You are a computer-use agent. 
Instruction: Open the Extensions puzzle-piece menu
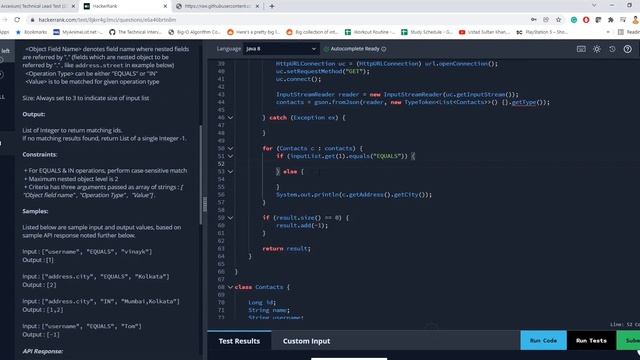[x=611, y=20]
